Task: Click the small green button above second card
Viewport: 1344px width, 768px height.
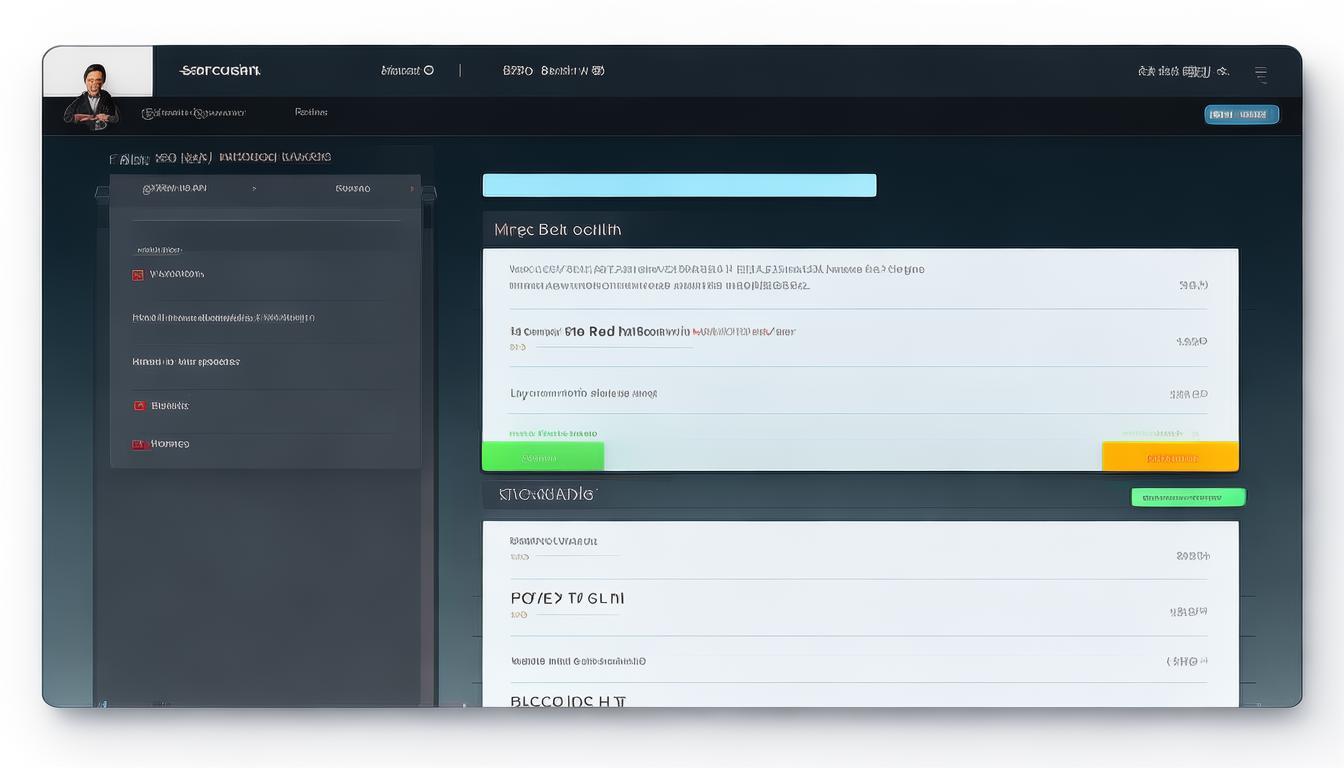Action: tap(1187, 497)
